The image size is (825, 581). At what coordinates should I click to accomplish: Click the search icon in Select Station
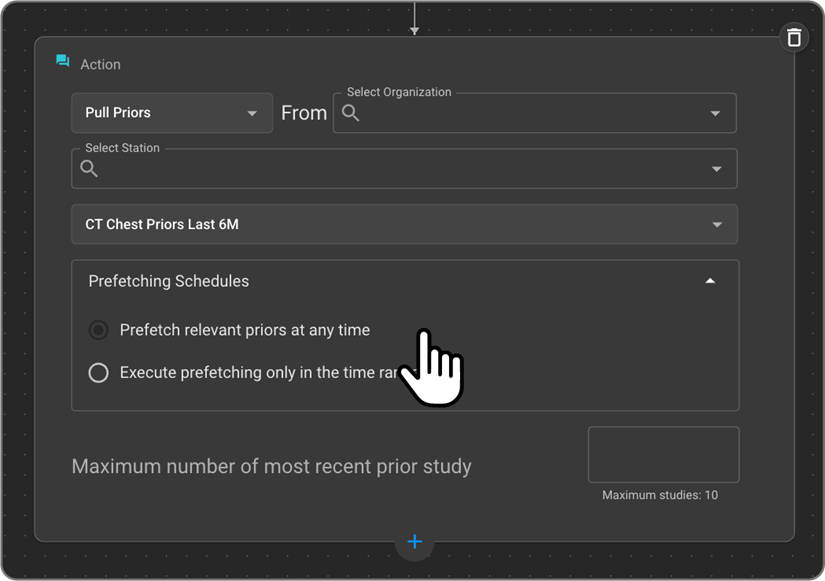pos(89,169)
